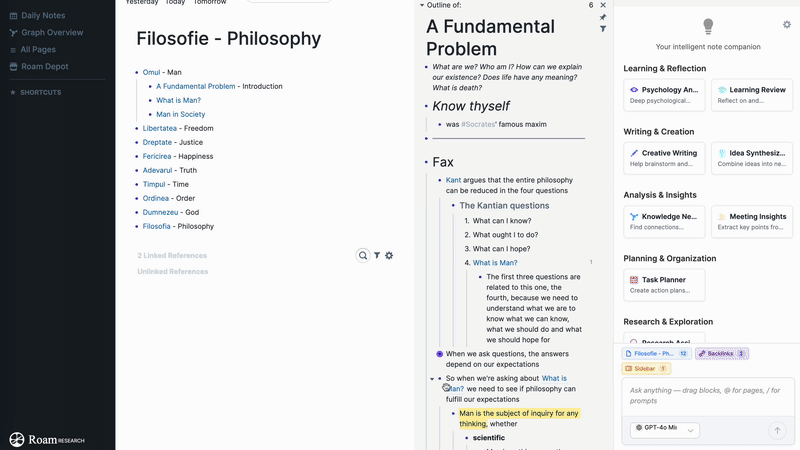
Task: Go to Graph Overview
Action: click(x=52, y=33)
